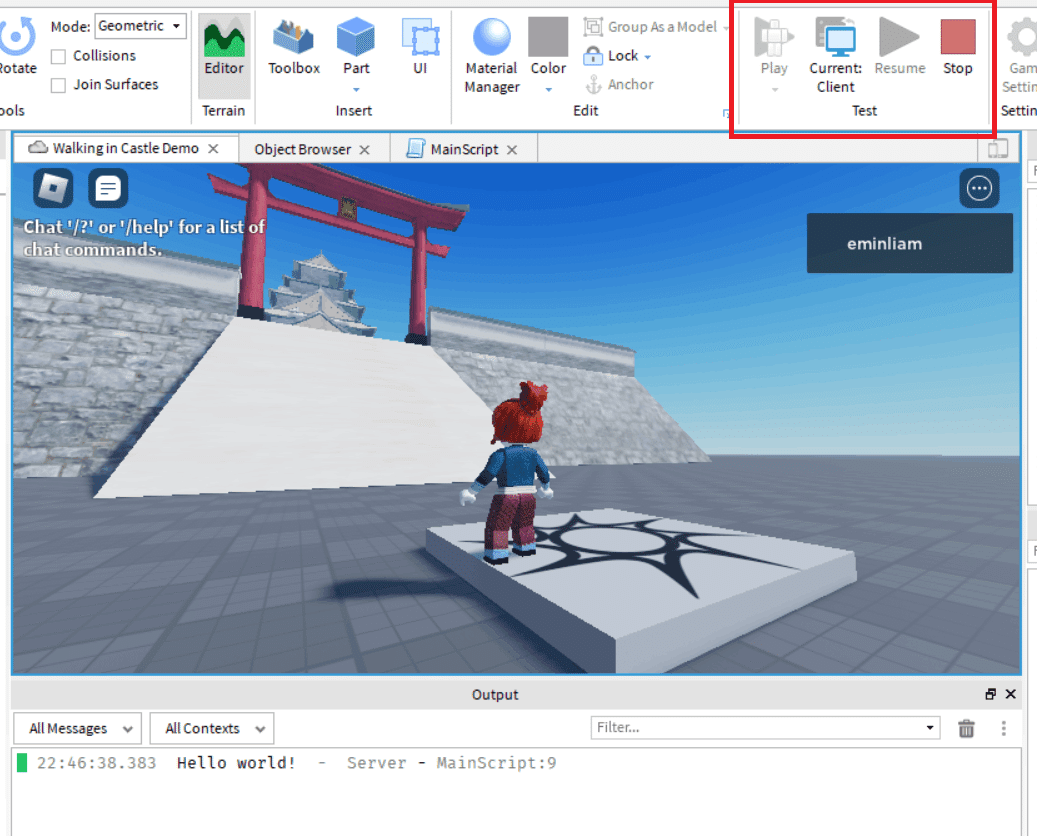
Task: Switch Current: Client view
Action: point(835,56)
